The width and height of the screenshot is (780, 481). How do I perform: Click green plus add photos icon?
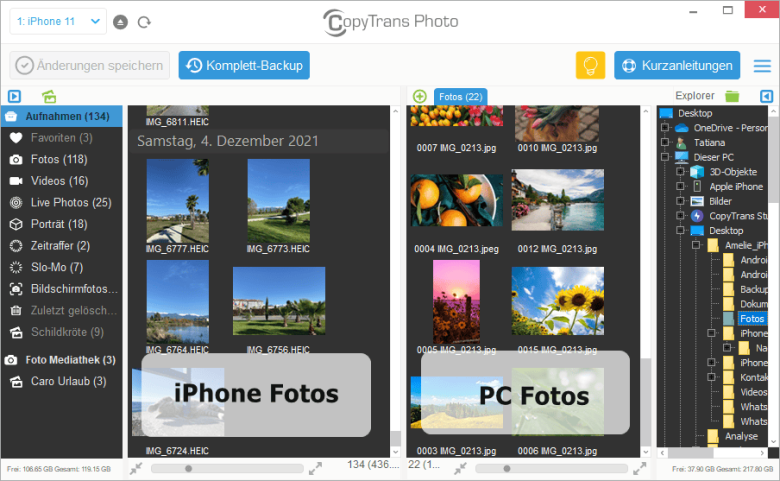pos(420,96)
